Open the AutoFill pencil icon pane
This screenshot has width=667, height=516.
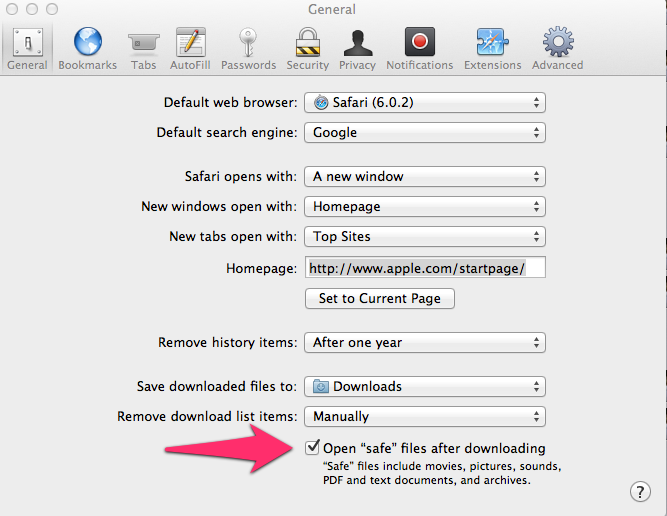pyautogui.click(x=190, y=48)
